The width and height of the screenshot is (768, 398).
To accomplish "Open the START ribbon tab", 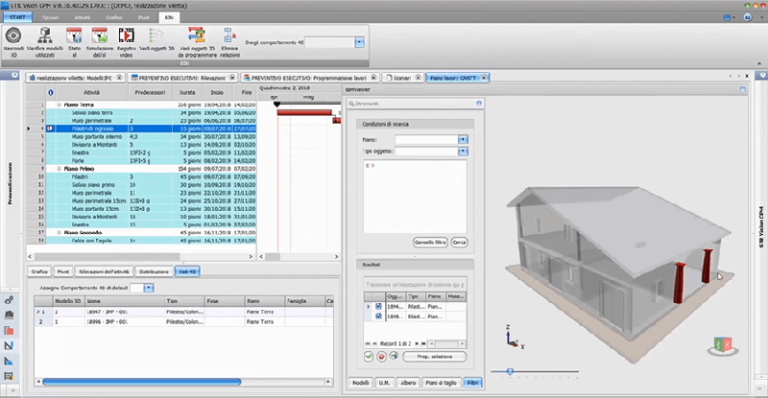I will (x=18, y=17).
